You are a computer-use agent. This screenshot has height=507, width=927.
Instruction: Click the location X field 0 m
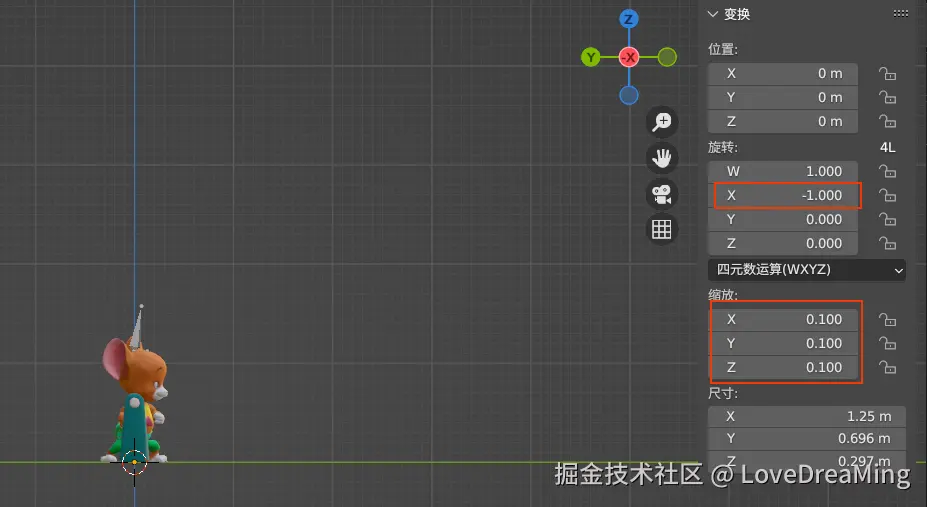[783, 74]
